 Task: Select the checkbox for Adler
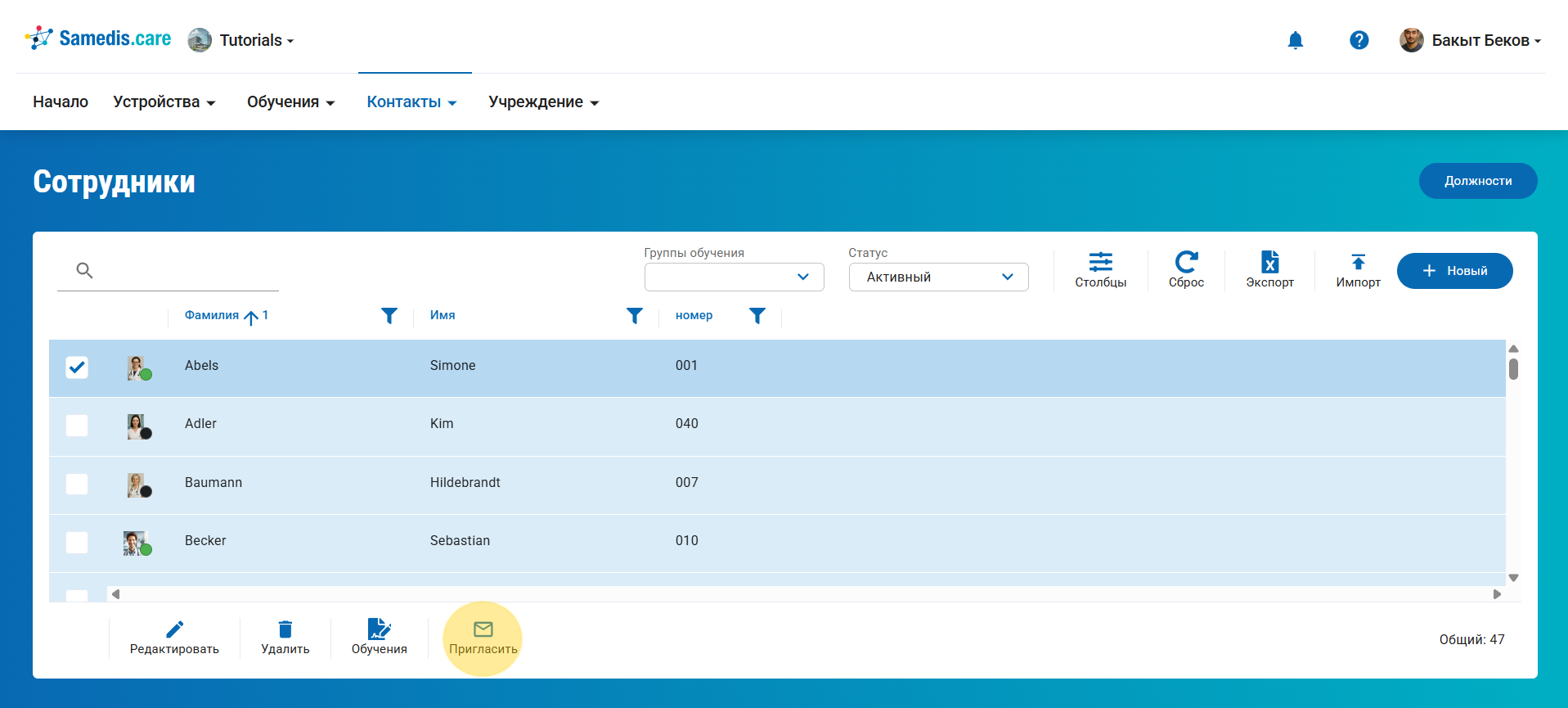[x=77, y=426]
